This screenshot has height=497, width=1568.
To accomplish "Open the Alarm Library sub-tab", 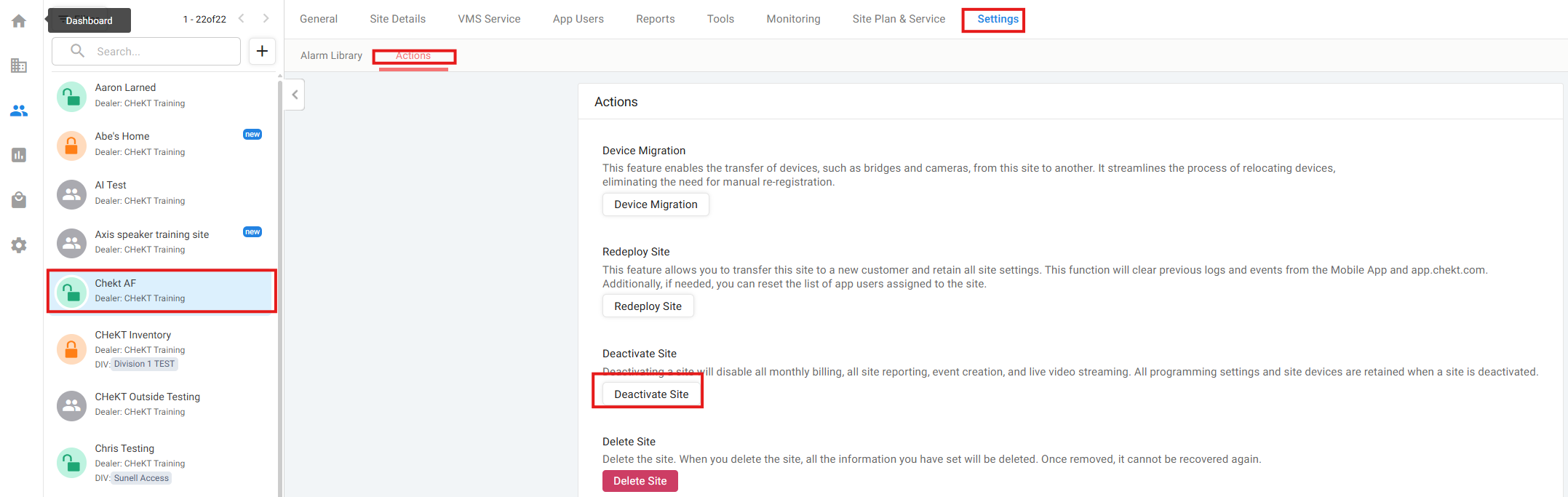I will [331, 55].
